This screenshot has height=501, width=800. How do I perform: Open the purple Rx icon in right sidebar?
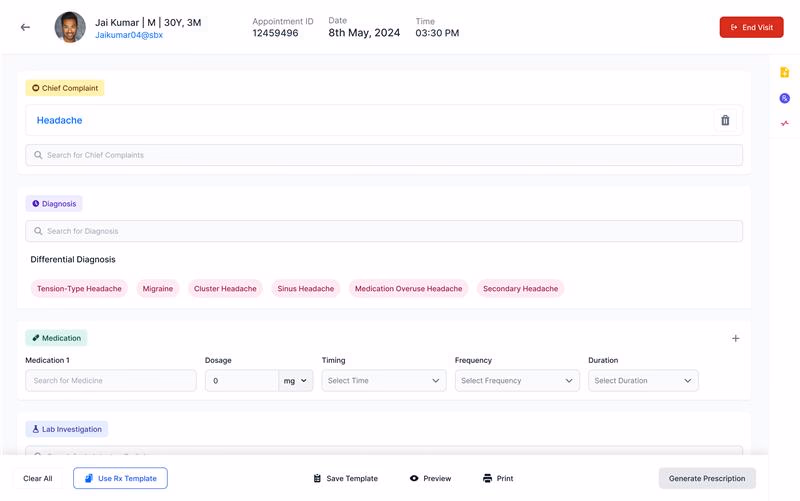(x=784, y=98)
